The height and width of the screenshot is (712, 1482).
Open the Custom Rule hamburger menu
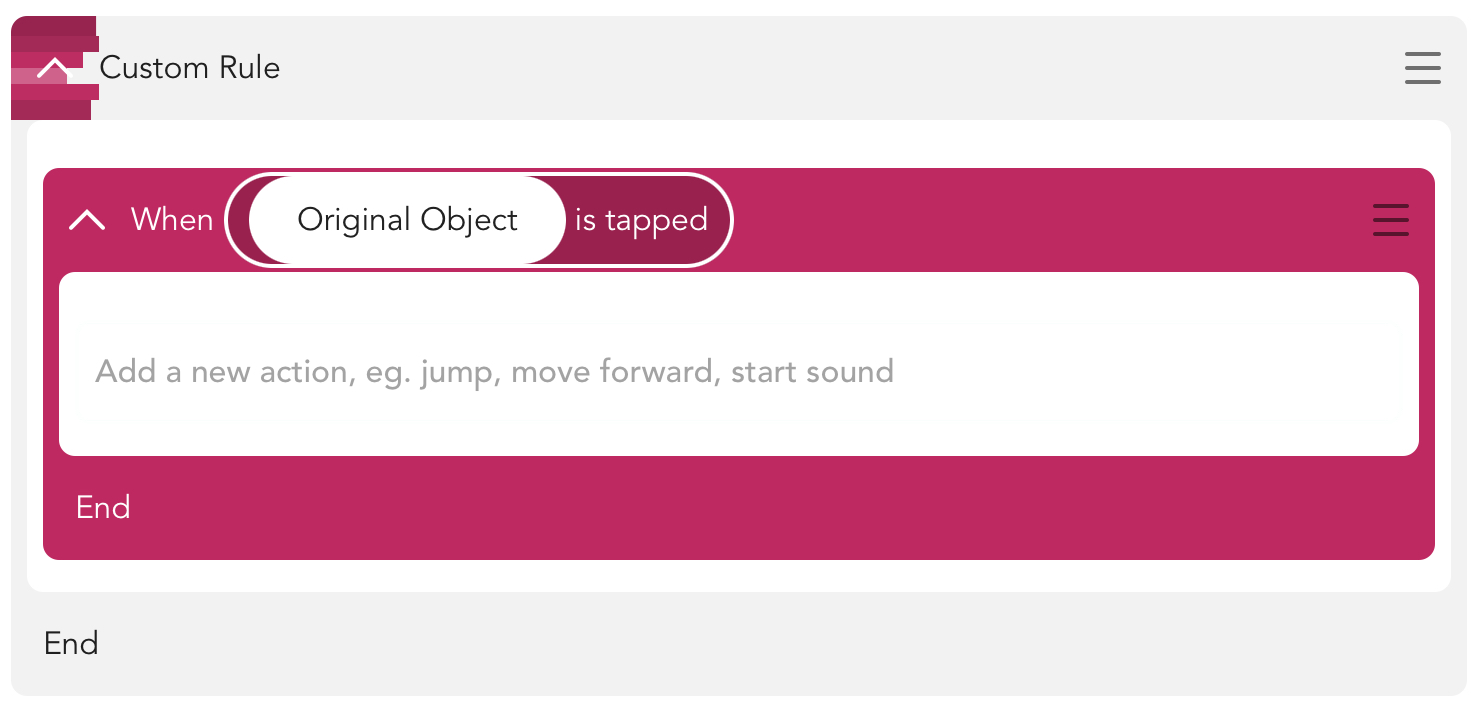(1422, 68)
